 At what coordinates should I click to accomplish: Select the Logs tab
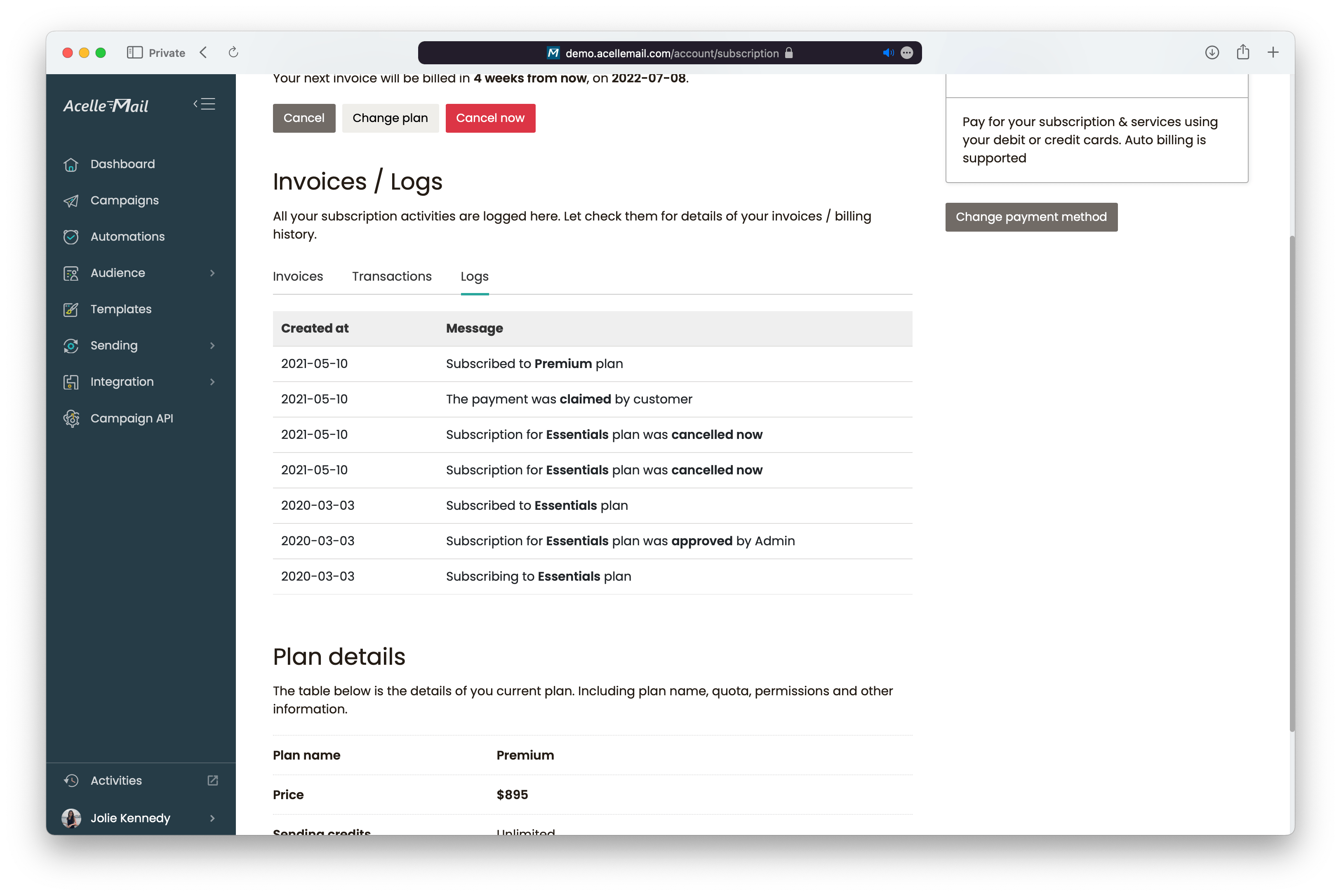point(475,277)
